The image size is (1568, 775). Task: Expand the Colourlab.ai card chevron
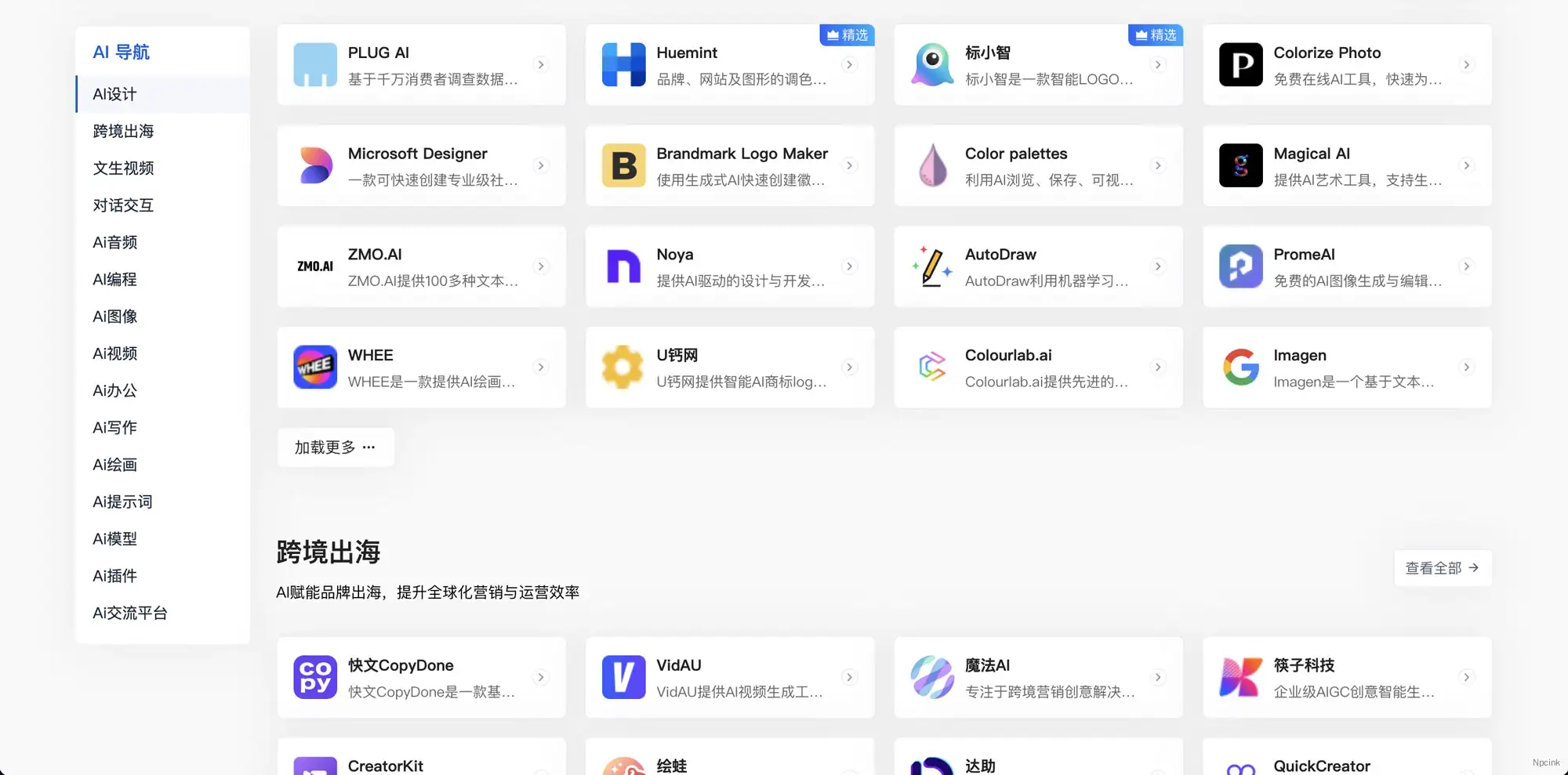1159,367
